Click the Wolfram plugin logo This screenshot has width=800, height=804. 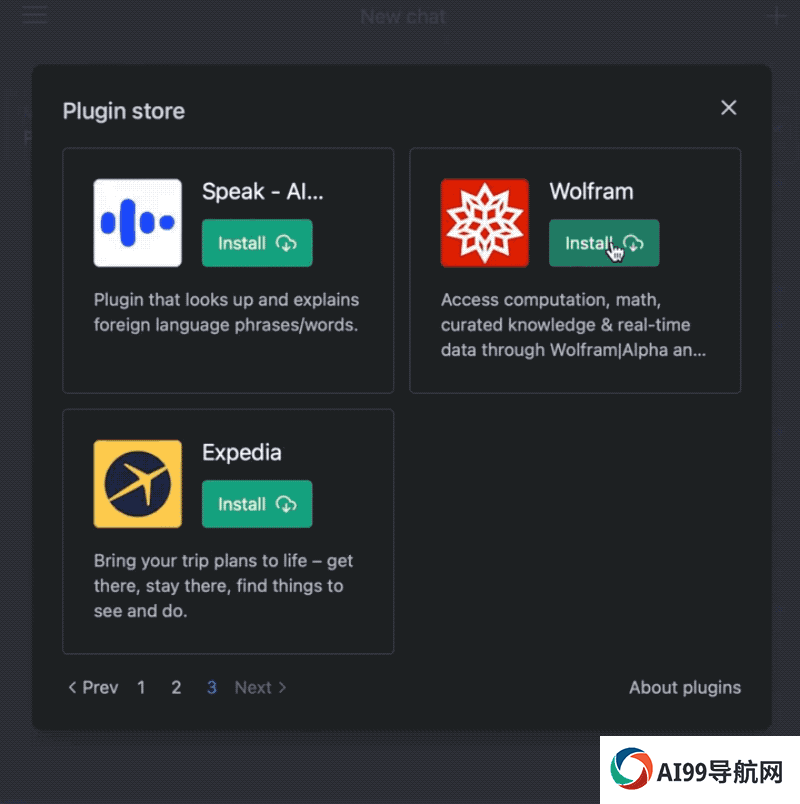coord(485,223)
